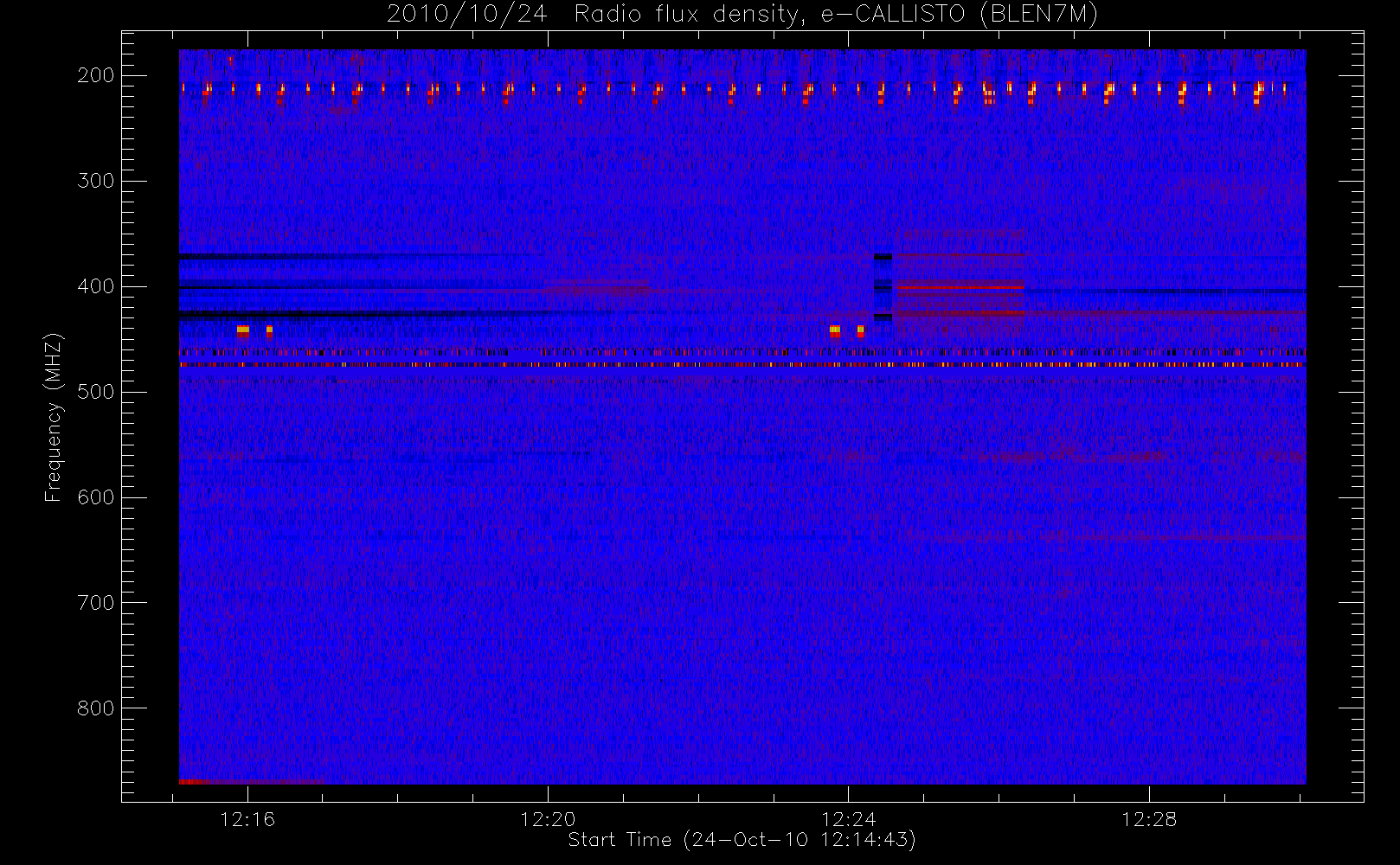The height and width of the screenshot is (865, 1400).
Task: Click the 'Start Time (24-Oct-10 12:14:43)' label
Action: 742,839
